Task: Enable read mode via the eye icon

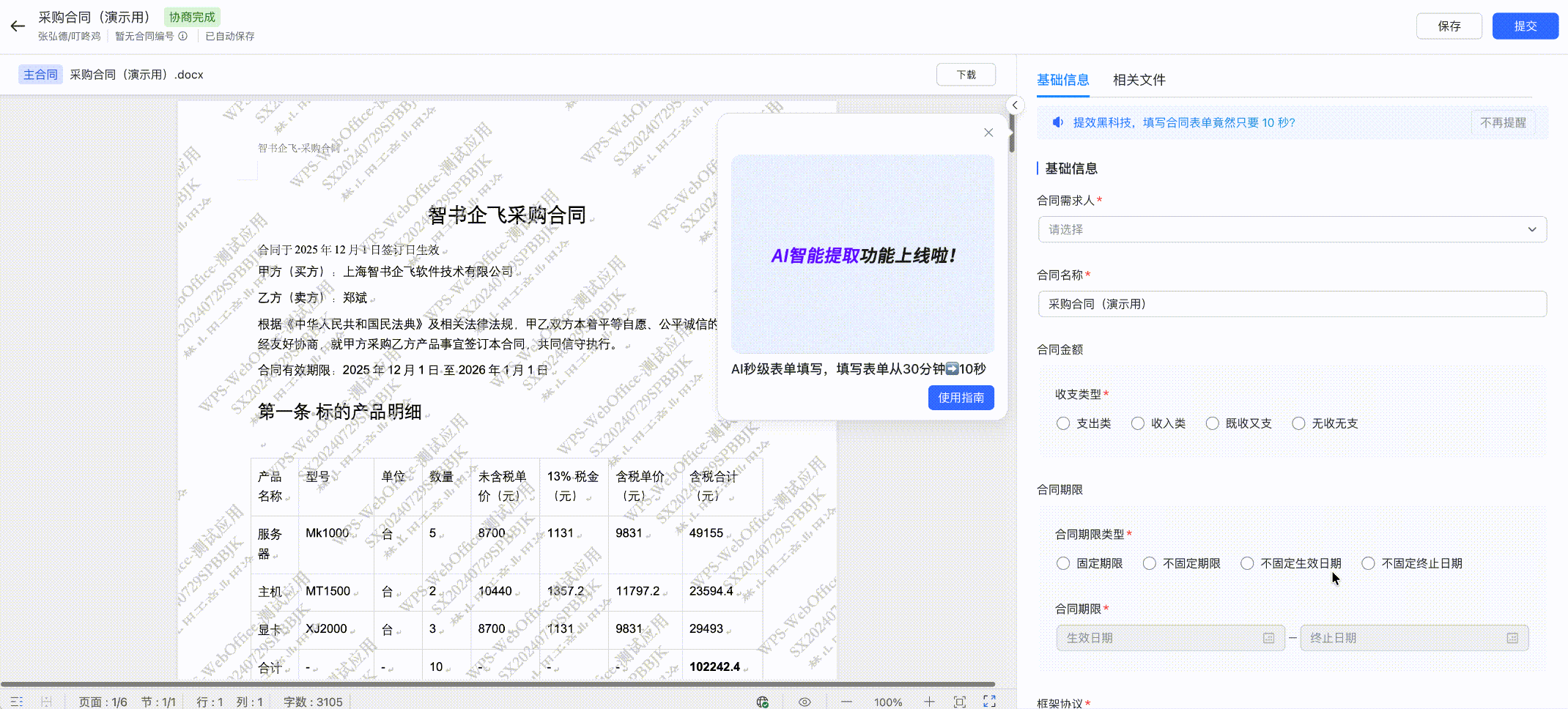Action: coord(805,701)
